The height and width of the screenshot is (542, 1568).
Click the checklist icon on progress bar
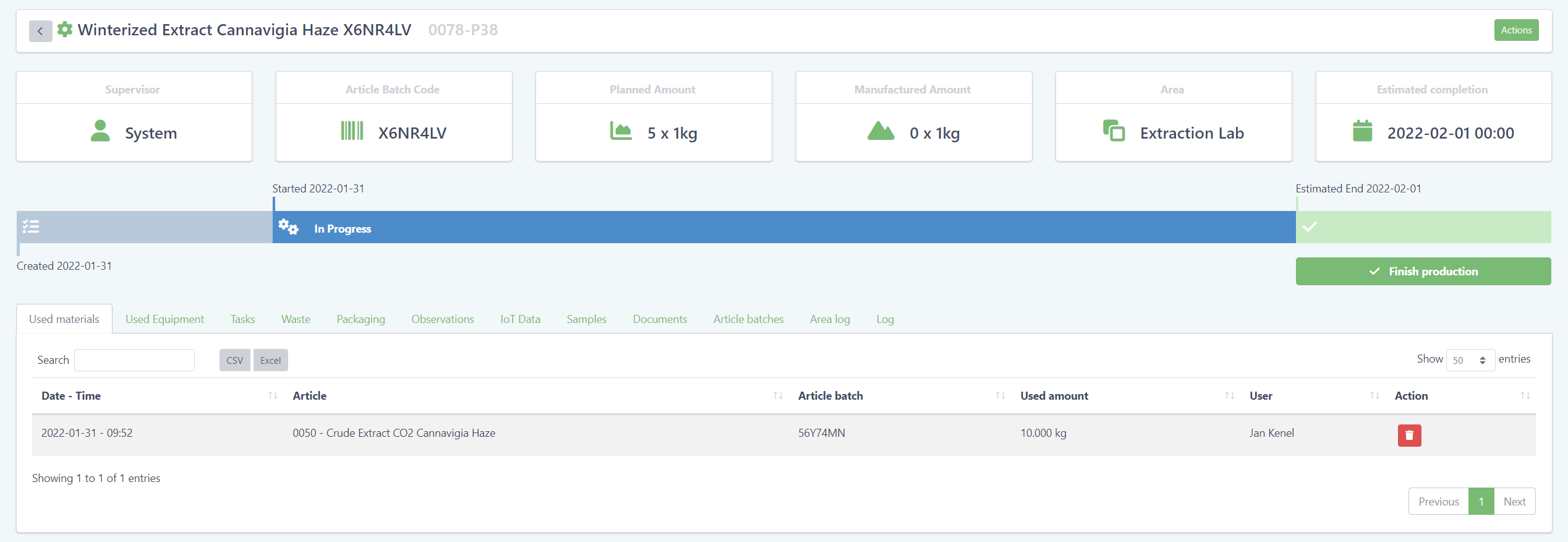pyautogui.click(x=31, y=227)
